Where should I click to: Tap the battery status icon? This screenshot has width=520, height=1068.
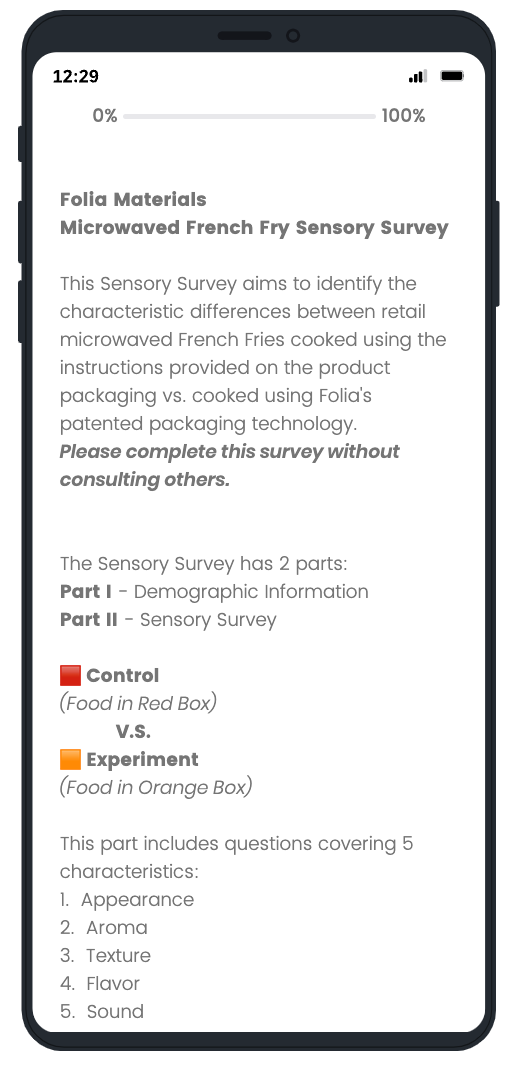coord(452,76)
